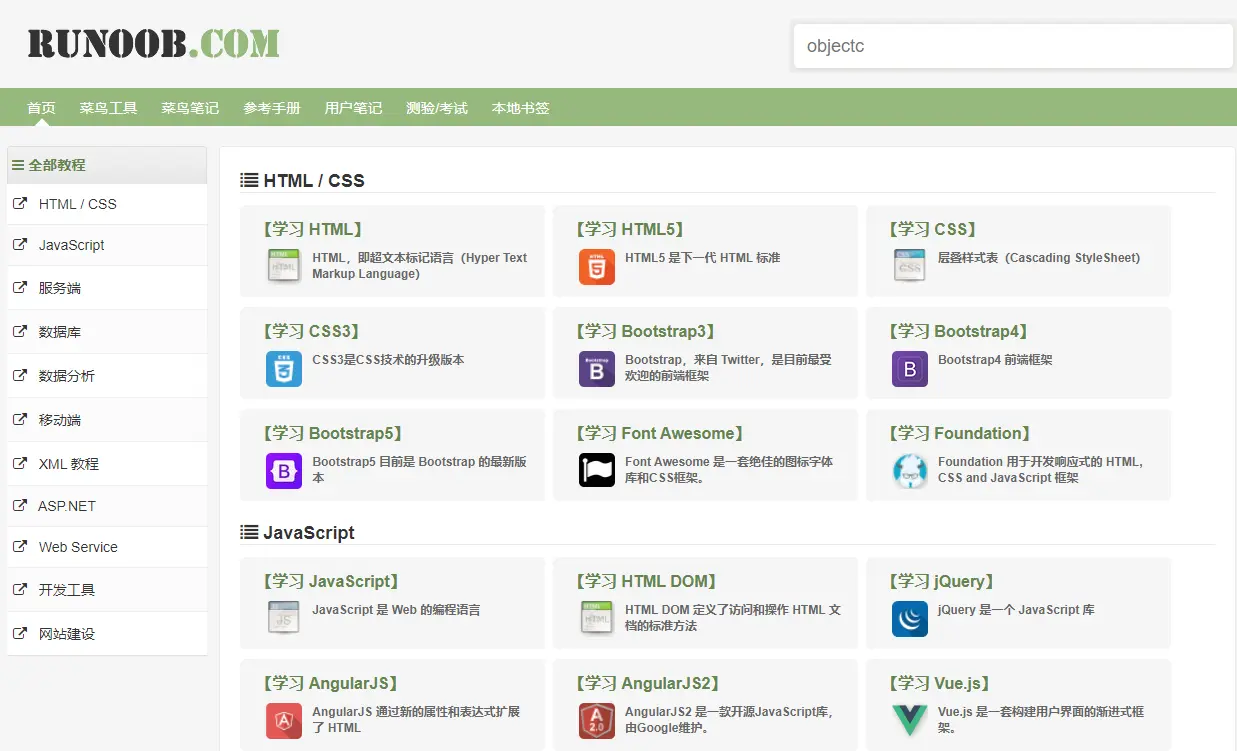Select 数据库 text in the sidebar

pyautogui.click(x=60, y=332)
